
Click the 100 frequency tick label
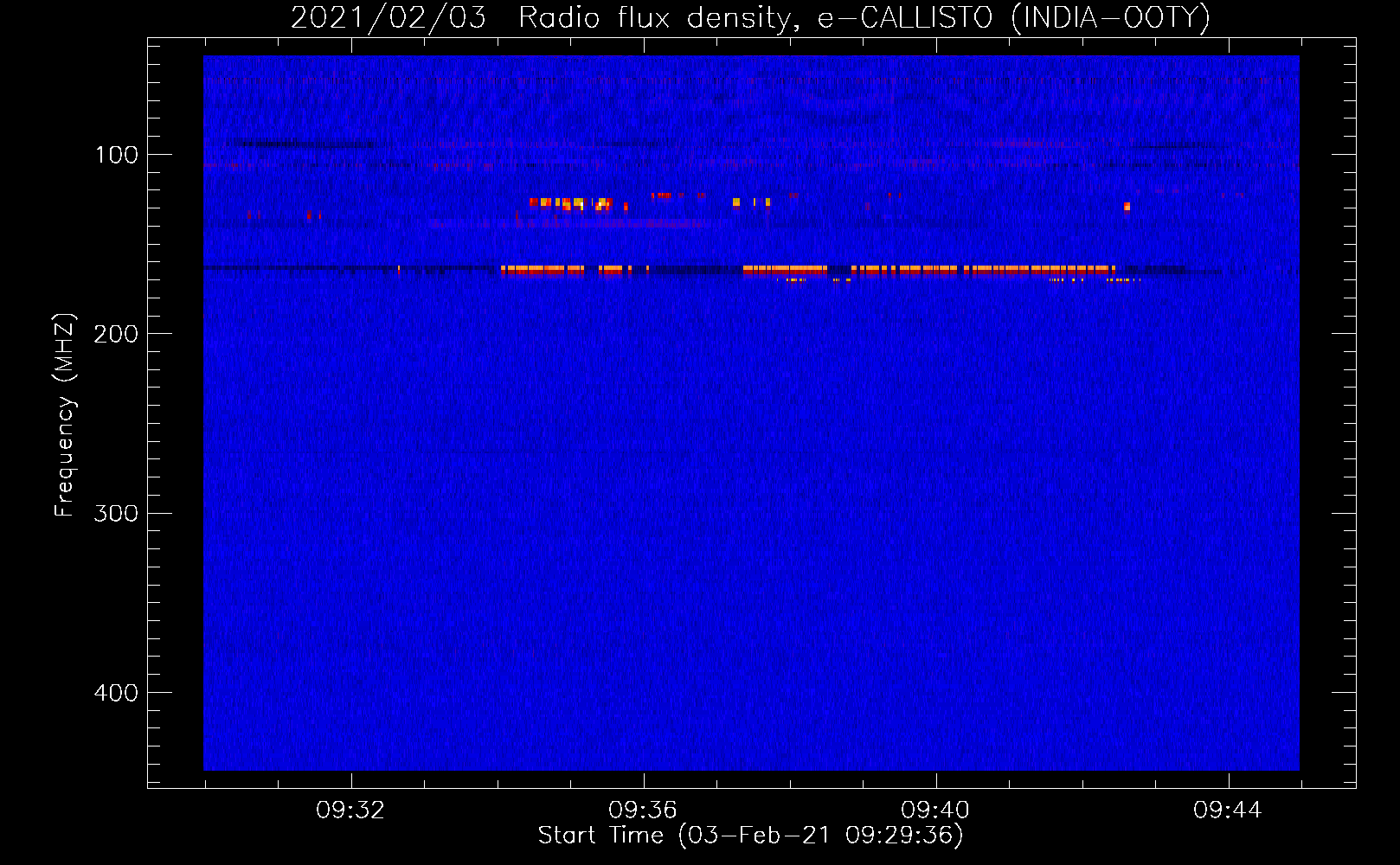pos(117,155)
